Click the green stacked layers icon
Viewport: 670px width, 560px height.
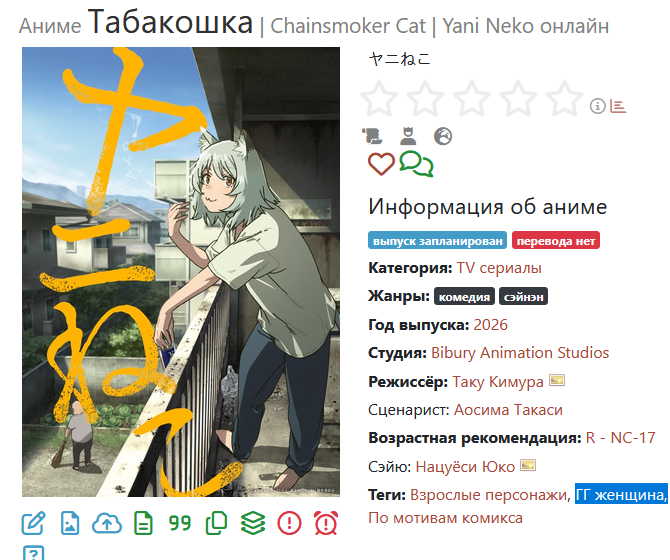pyautogui.click(x=253, y=523)
